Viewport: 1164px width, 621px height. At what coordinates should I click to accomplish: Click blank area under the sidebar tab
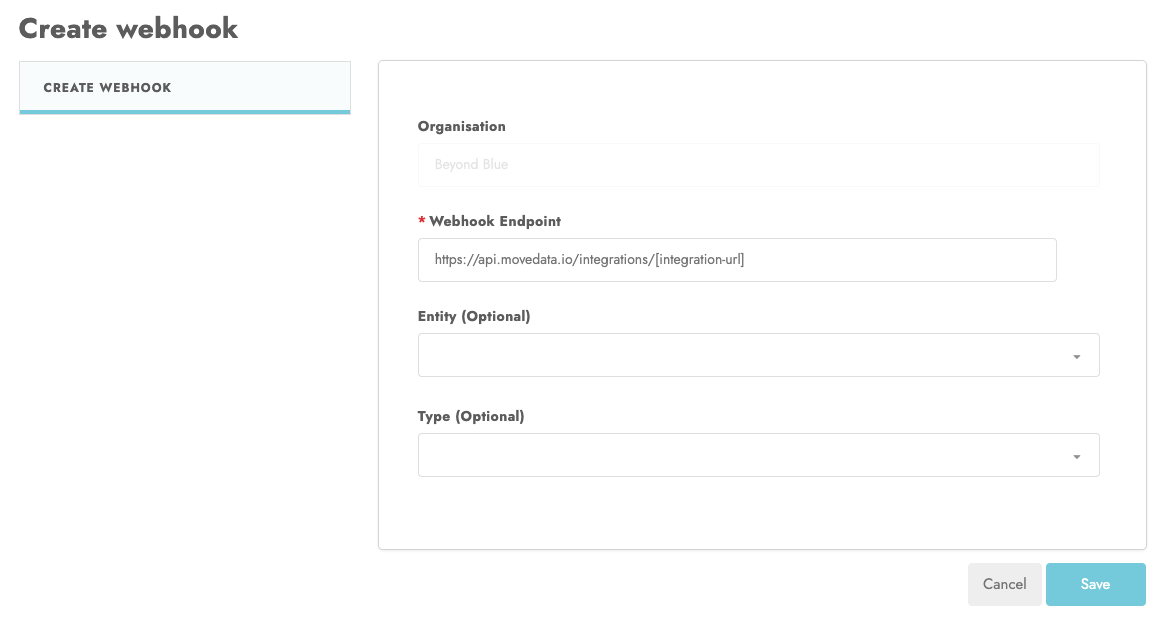(x=184, y=300)
